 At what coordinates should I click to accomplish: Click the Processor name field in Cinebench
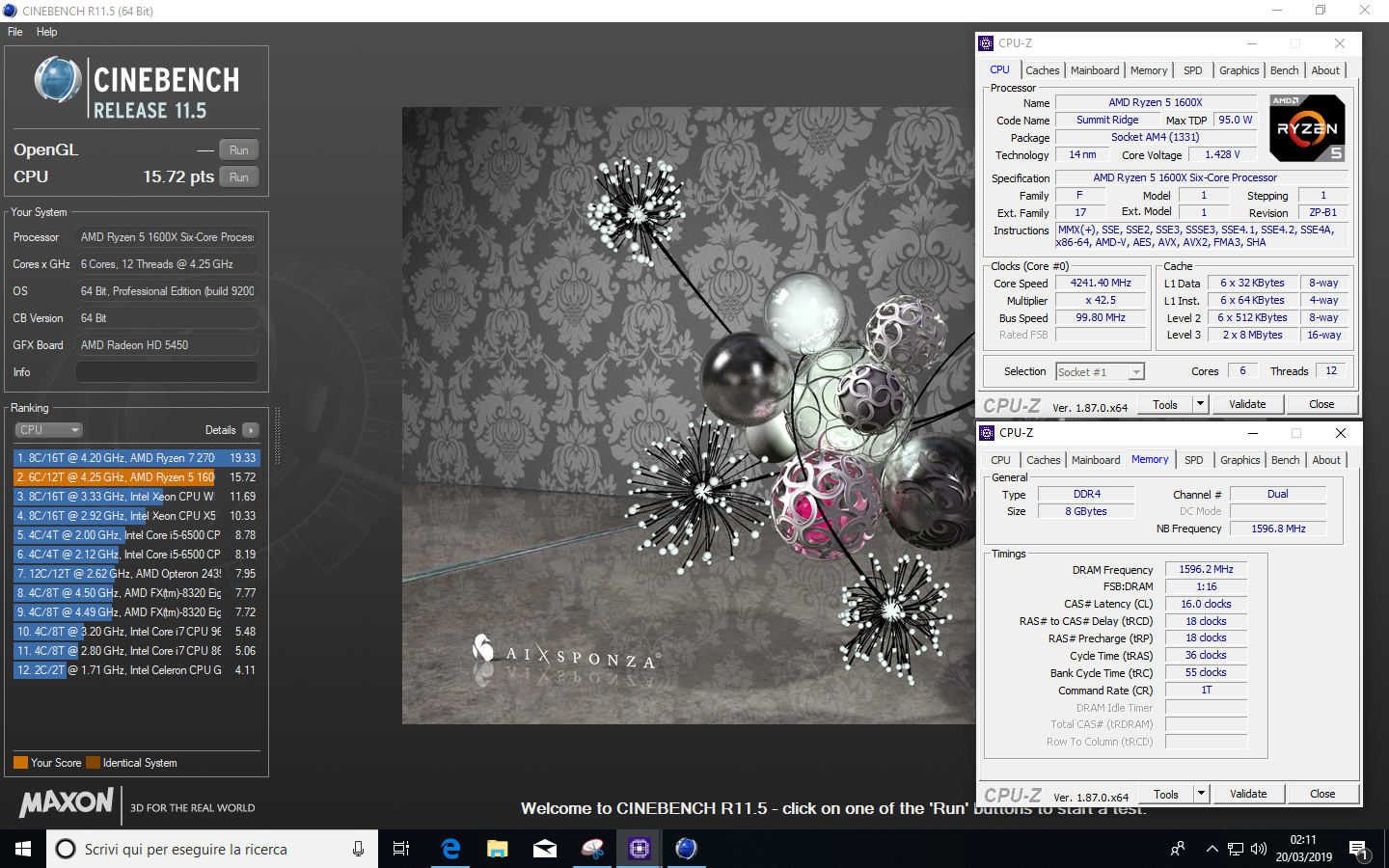pos(167,237)
